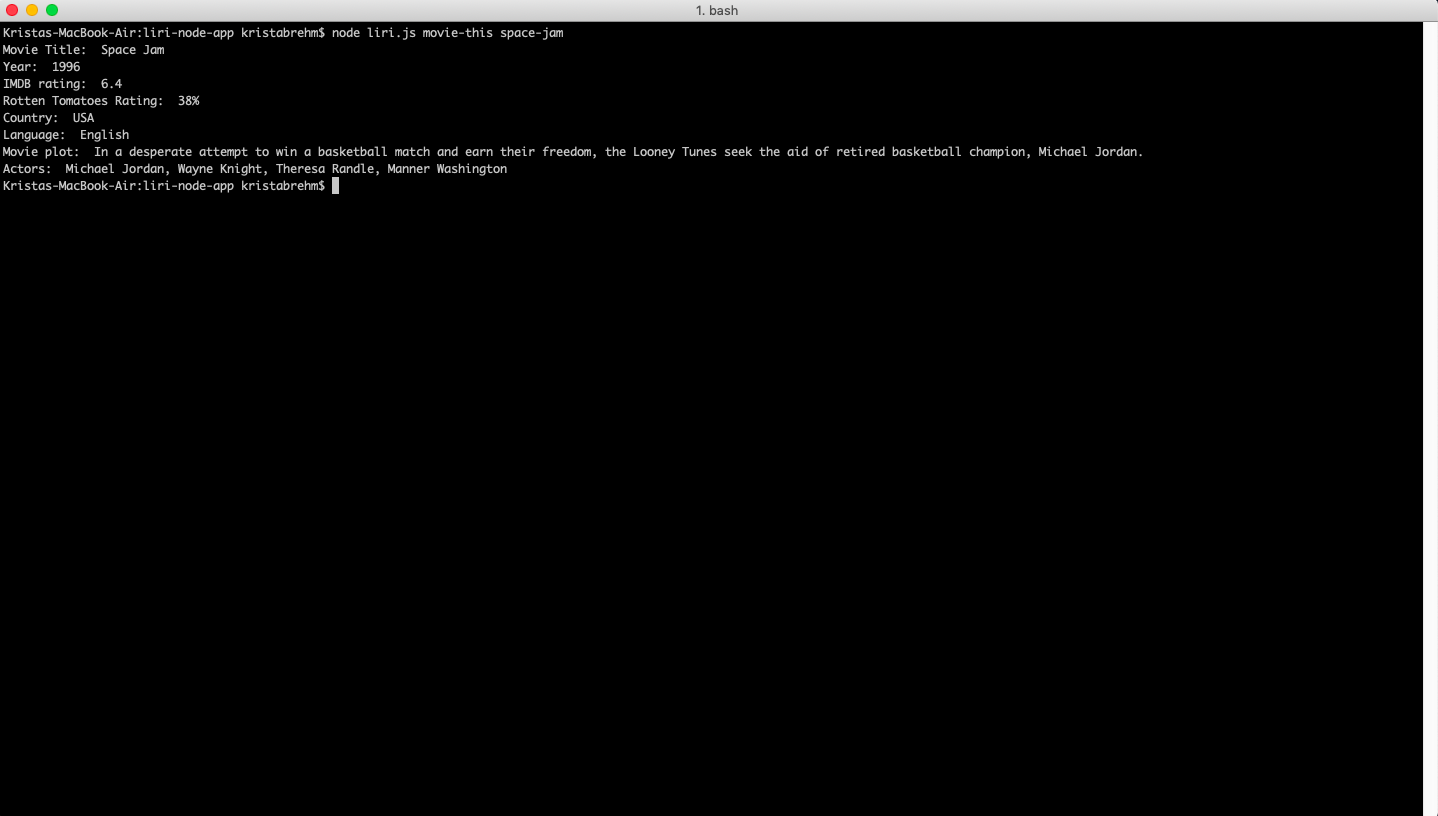The height and width of the screenshot is (816, 1438).
Task: Click the "Rotten Tomatoes Rating: 38%" text
Action: pyautogui.click(x=100, y=100)
